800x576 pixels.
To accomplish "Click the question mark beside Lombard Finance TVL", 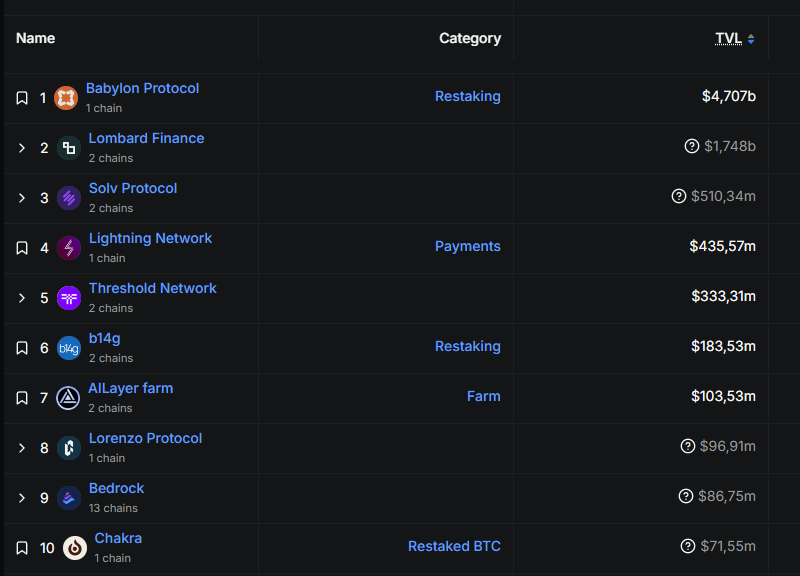I will coord(691,146).
